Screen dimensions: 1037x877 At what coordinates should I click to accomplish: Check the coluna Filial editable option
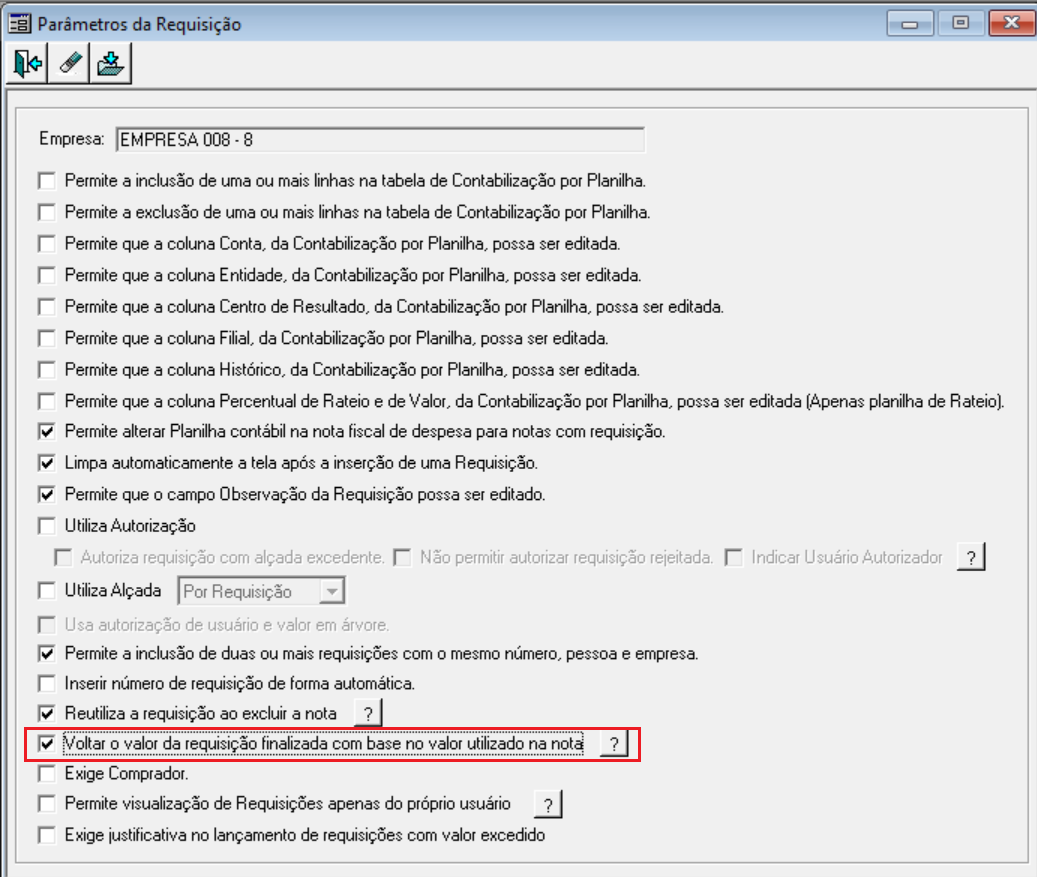[47, 339]
